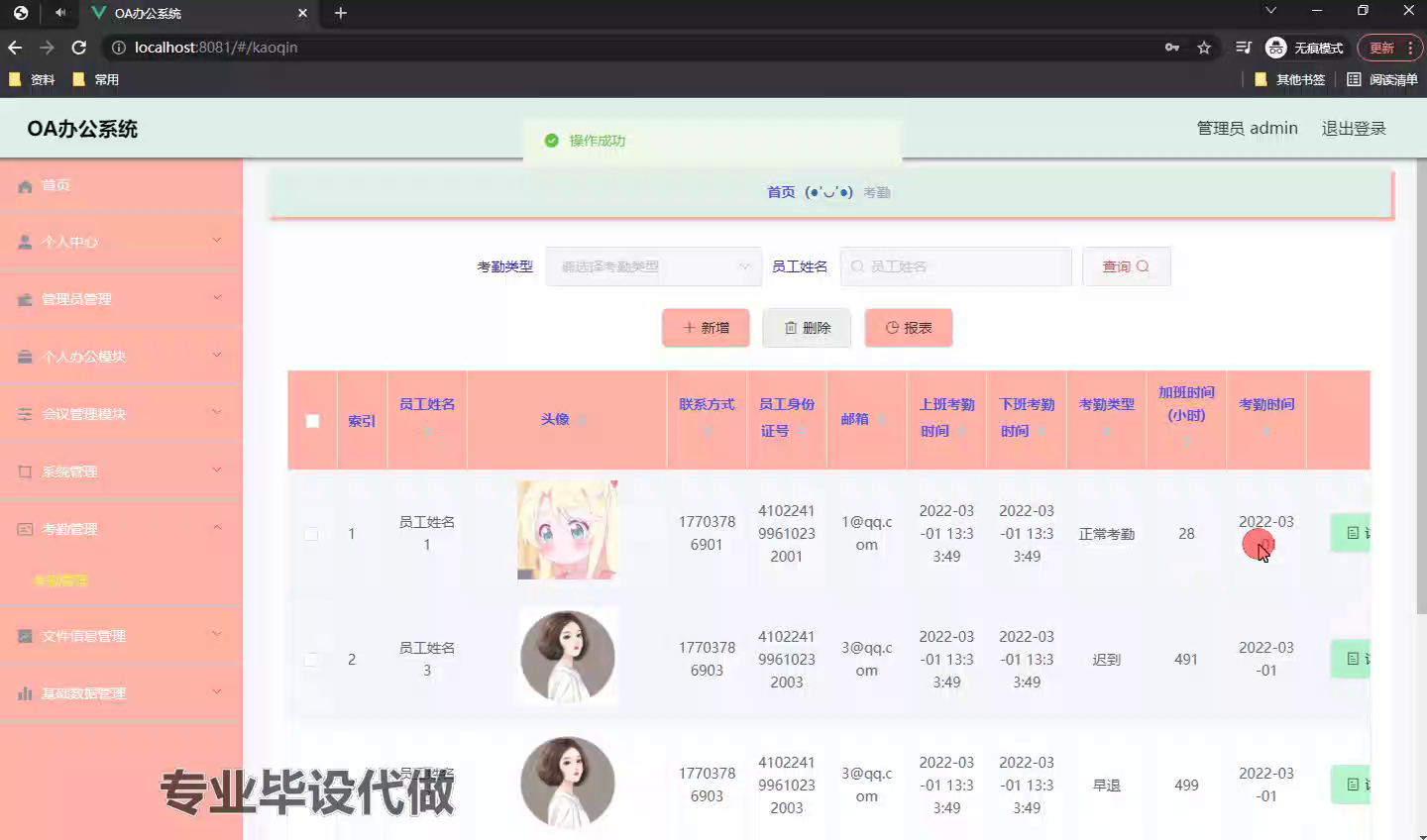Focus the 员工姓名 search input field
Viewport: 1427px width, 840px height.
click(956, 266)
